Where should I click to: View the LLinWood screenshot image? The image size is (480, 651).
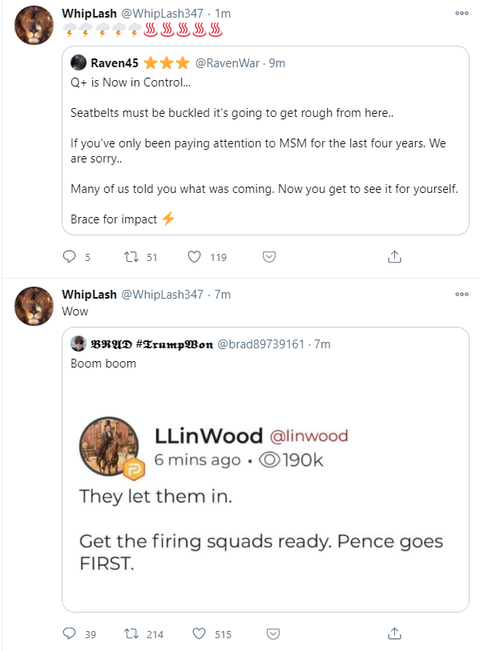pyautogui.click(x=262, y=494)
